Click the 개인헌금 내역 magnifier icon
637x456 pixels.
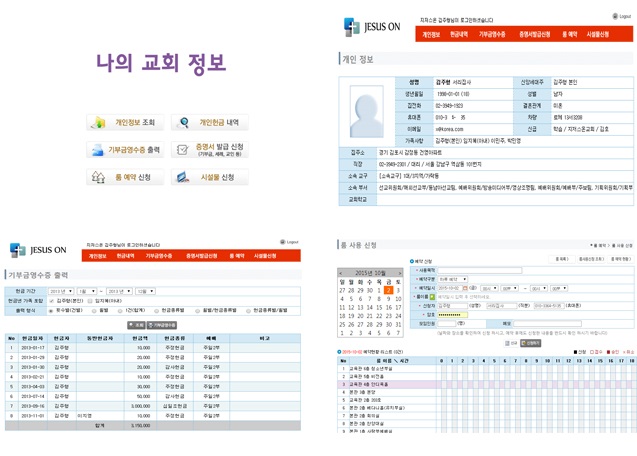click(x=183, y=123)
